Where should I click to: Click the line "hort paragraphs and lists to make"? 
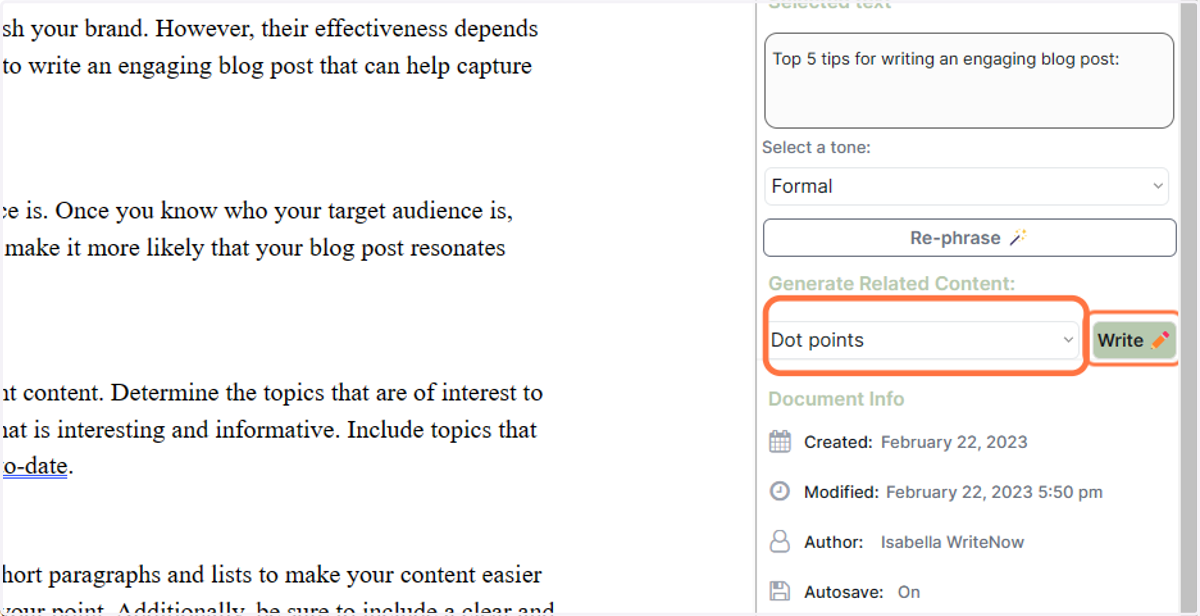coord(272,575)
